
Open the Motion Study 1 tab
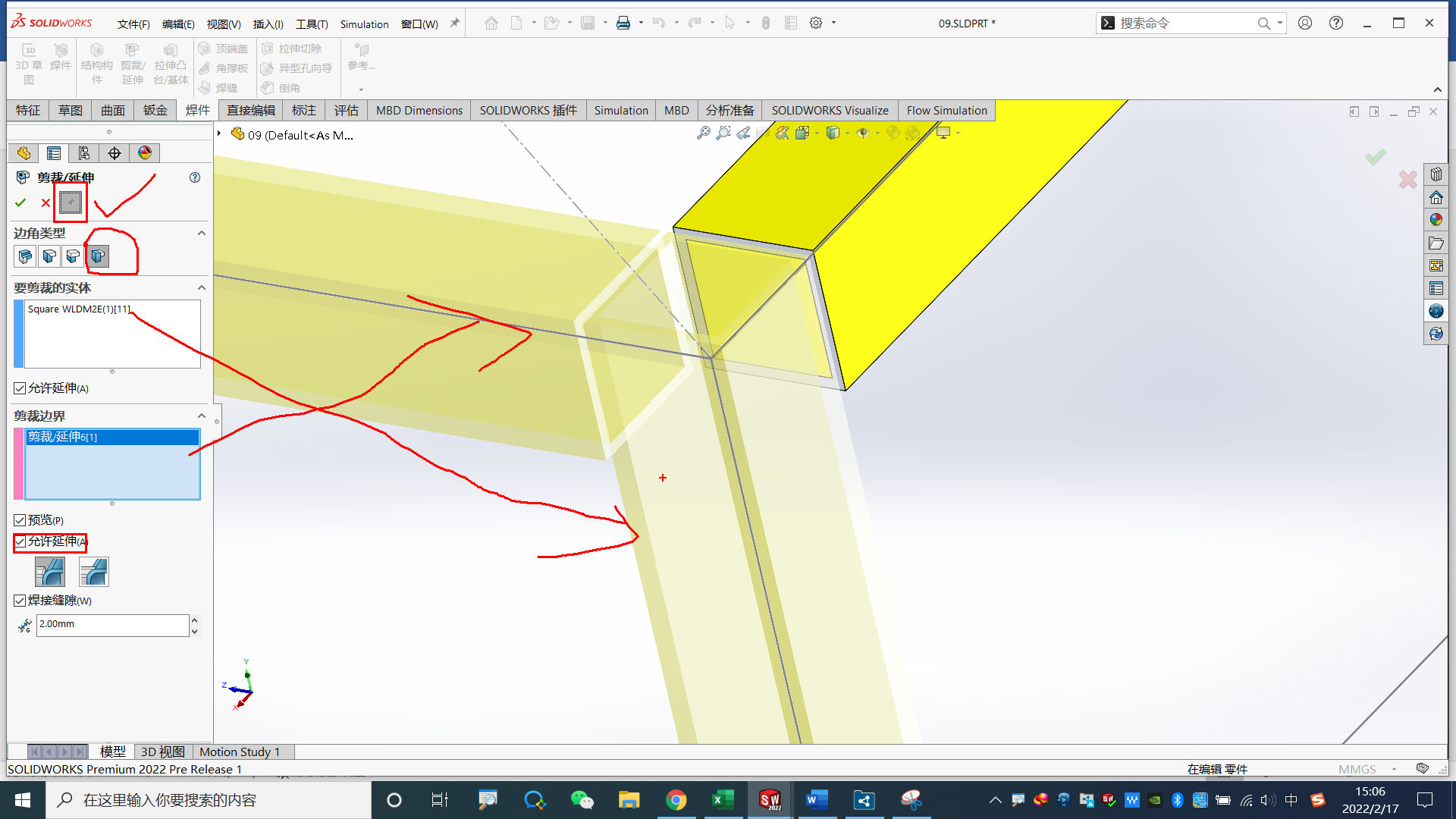click(239, 752)
